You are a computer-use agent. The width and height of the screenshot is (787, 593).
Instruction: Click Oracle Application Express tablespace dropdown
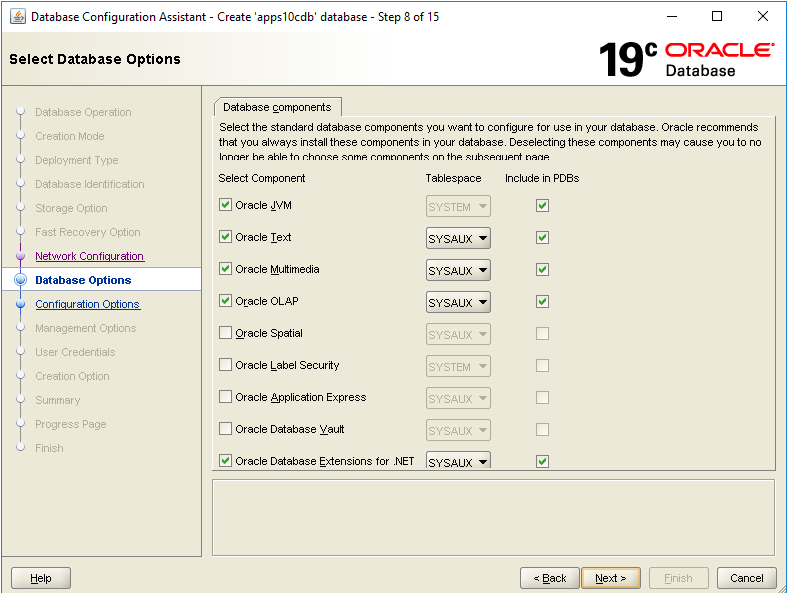point(458,399)
